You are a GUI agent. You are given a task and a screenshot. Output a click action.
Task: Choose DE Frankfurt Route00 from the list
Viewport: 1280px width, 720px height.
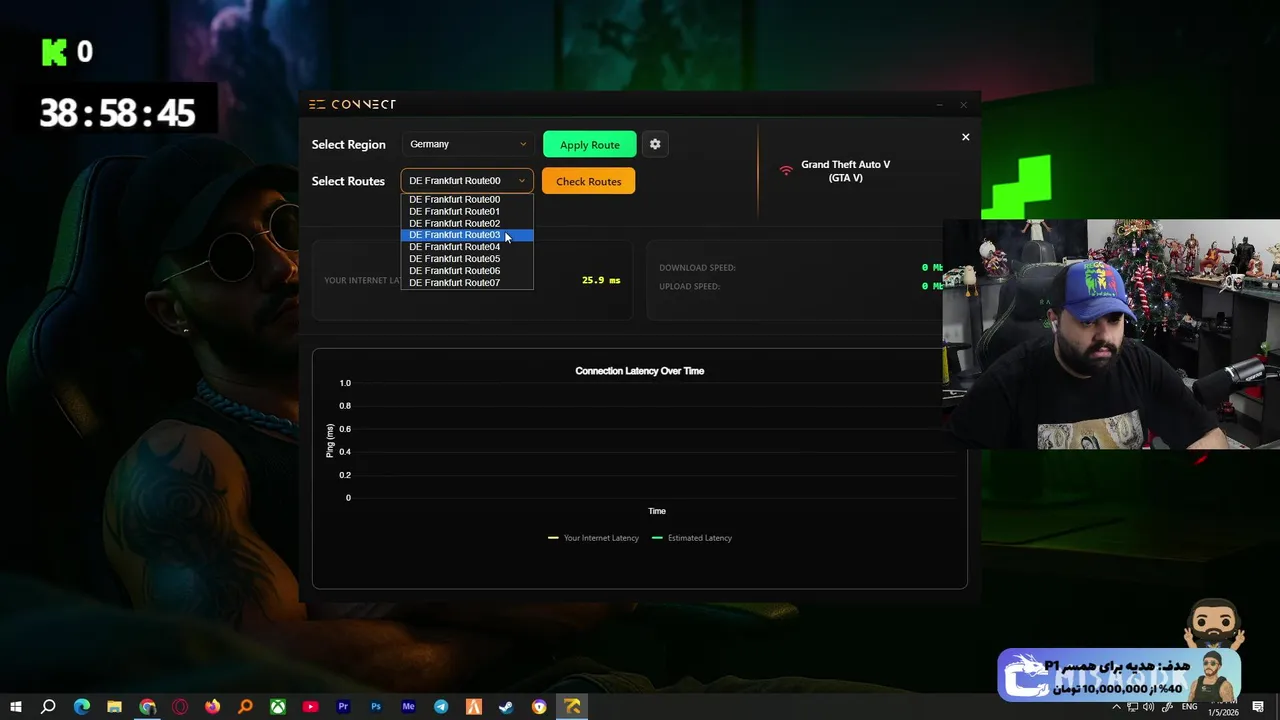pos(467,200)
